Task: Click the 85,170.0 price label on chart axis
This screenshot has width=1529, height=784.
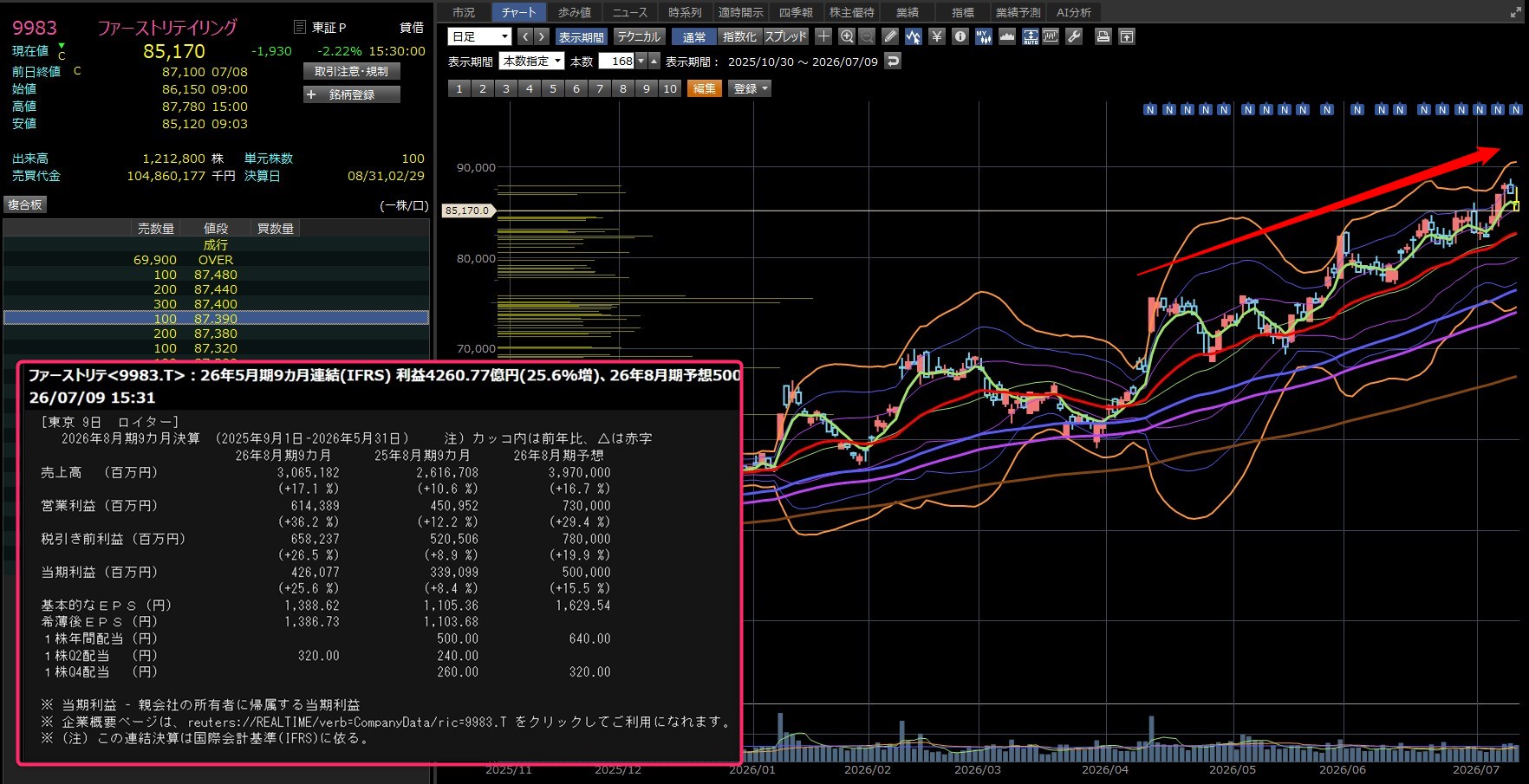Action: tap(467, 211)
